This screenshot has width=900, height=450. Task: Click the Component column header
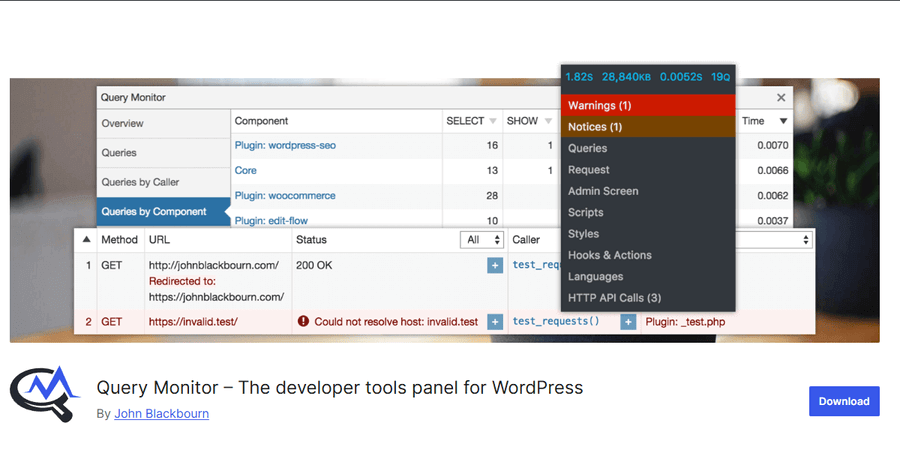(261, 121)
